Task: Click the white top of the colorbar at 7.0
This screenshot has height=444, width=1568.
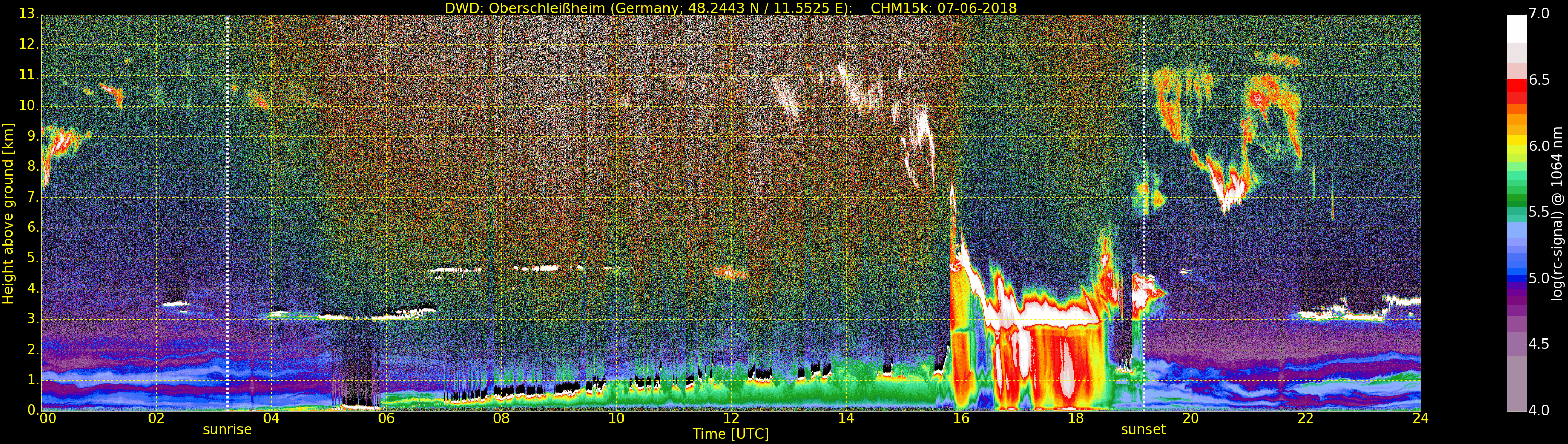Action: (1516, 25)
